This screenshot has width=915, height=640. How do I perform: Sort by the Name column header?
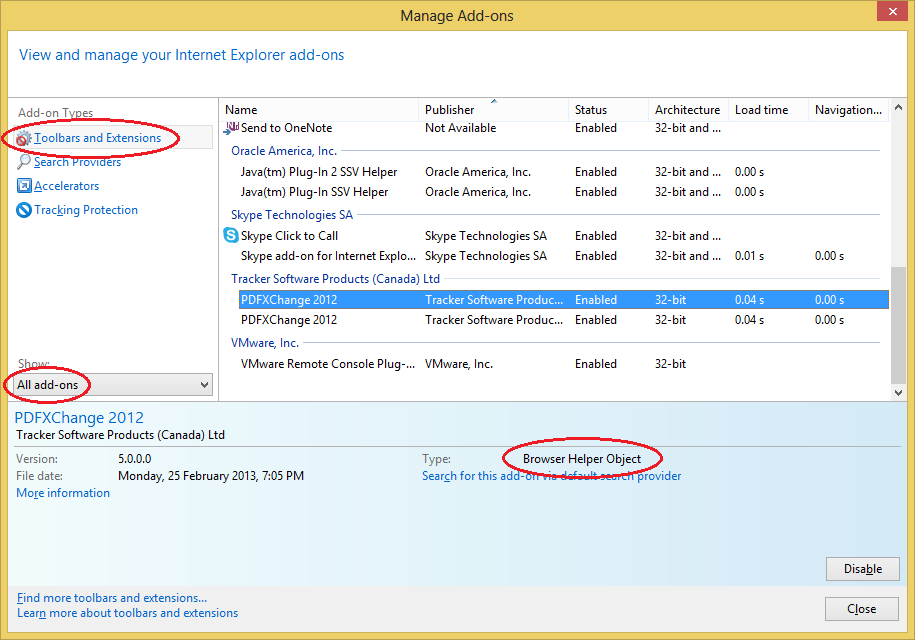pyautogui.click(x=319, y=110)
